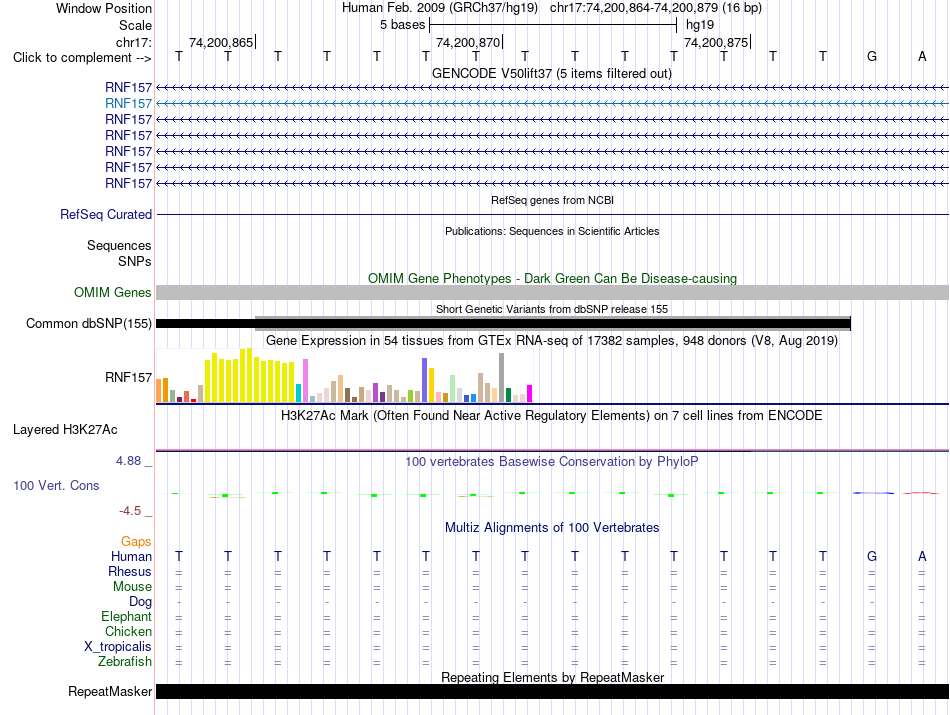Open the OMIM Gene Phenotypes track title

(x=552, y=278)
